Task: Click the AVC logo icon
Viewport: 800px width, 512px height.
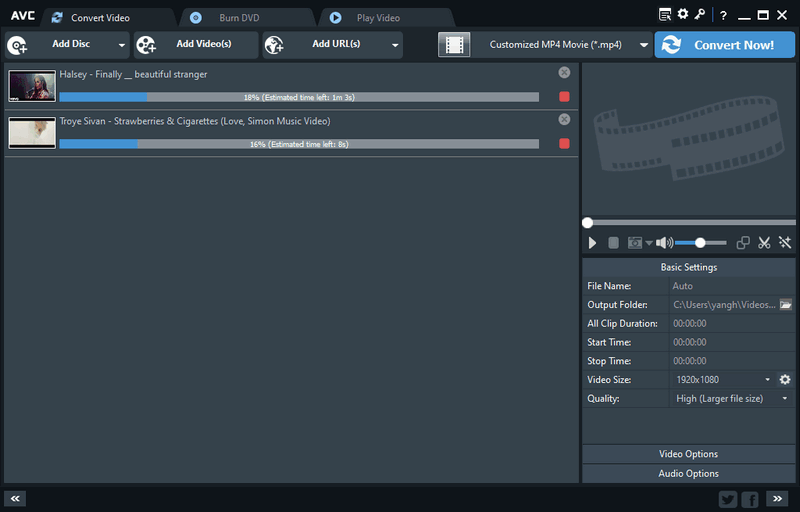Action: (23, 16)
